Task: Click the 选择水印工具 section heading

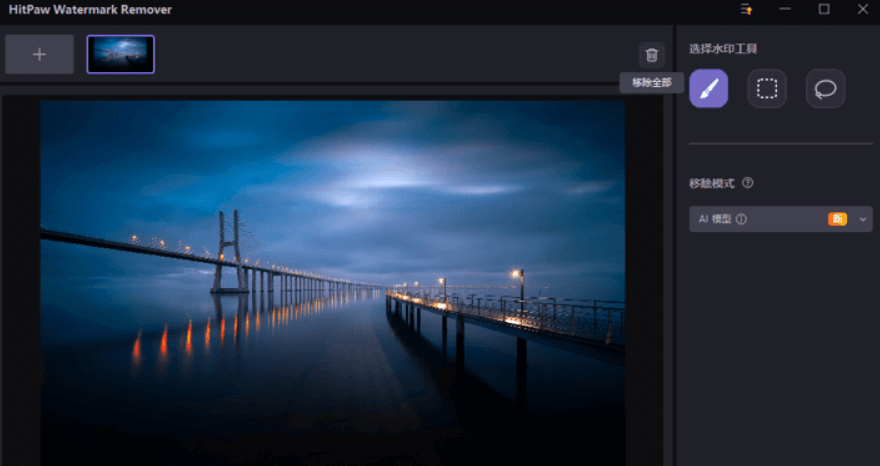Action: (722, 49)
